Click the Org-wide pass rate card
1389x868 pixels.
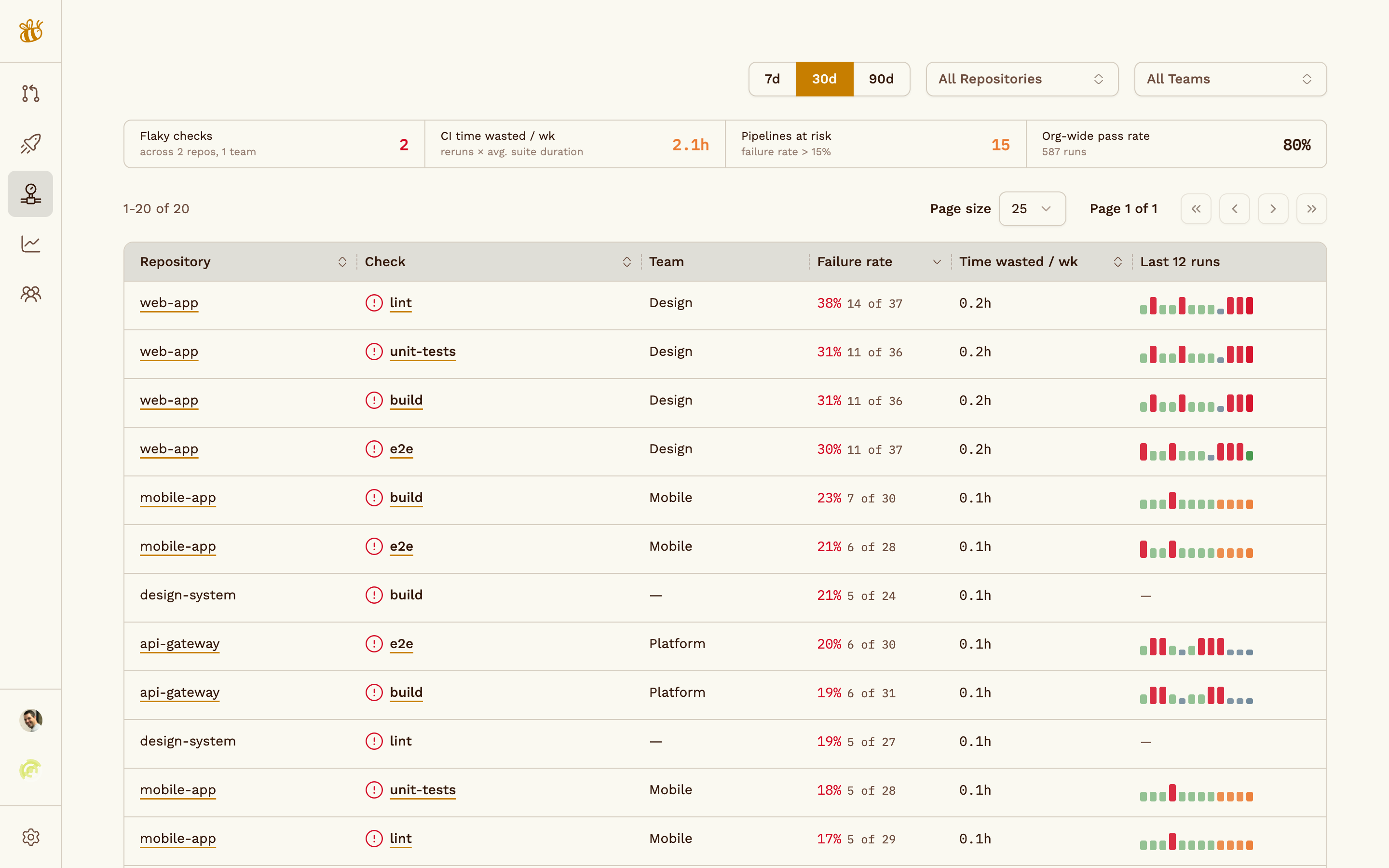click(1176, 144)
